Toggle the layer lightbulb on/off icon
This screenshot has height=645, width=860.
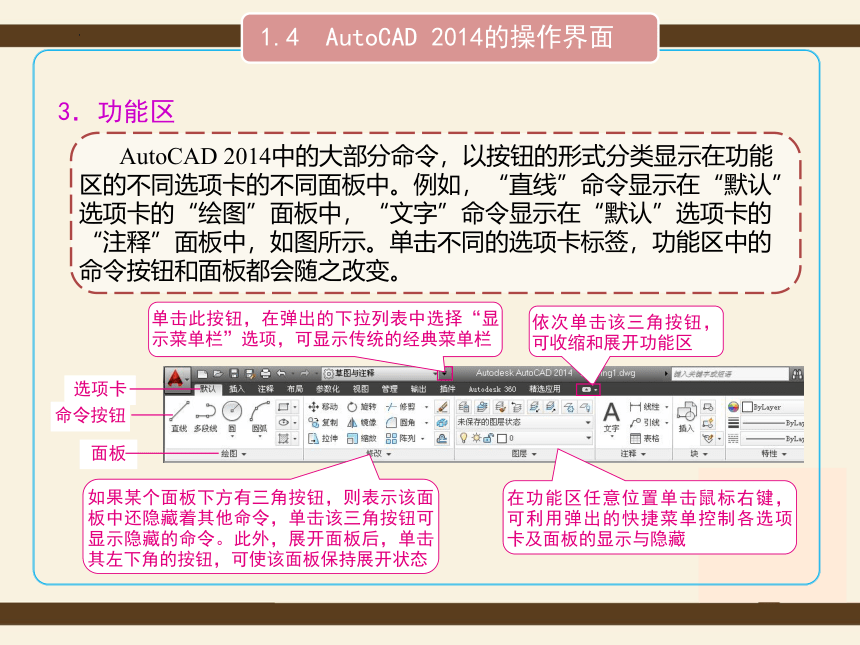click(x=464, y=438)
